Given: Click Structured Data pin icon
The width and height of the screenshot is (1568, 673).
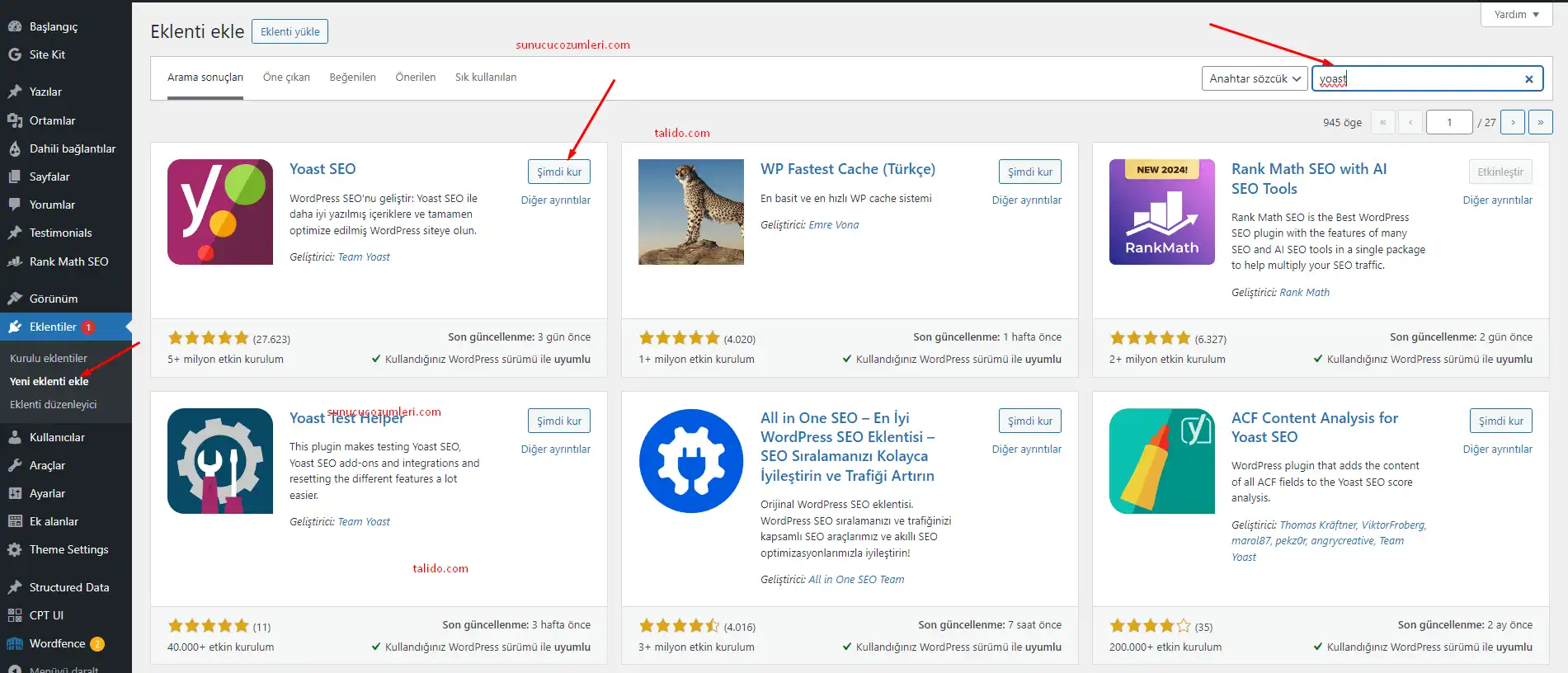Looking at the screenshot, I should click(15, 587).
